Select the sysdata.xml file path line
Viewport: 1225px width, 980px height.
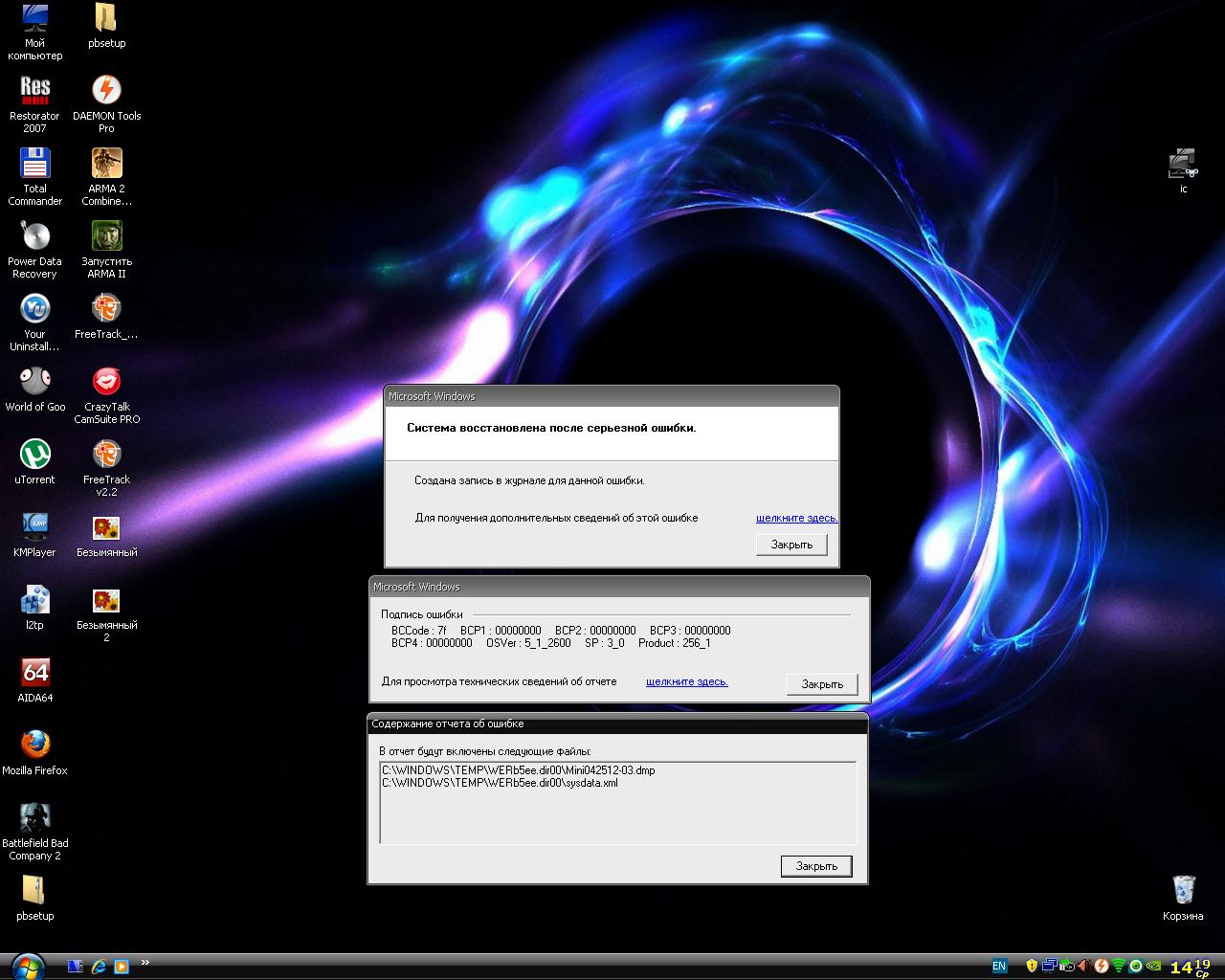pyautogui.click(x=500, y=783)
